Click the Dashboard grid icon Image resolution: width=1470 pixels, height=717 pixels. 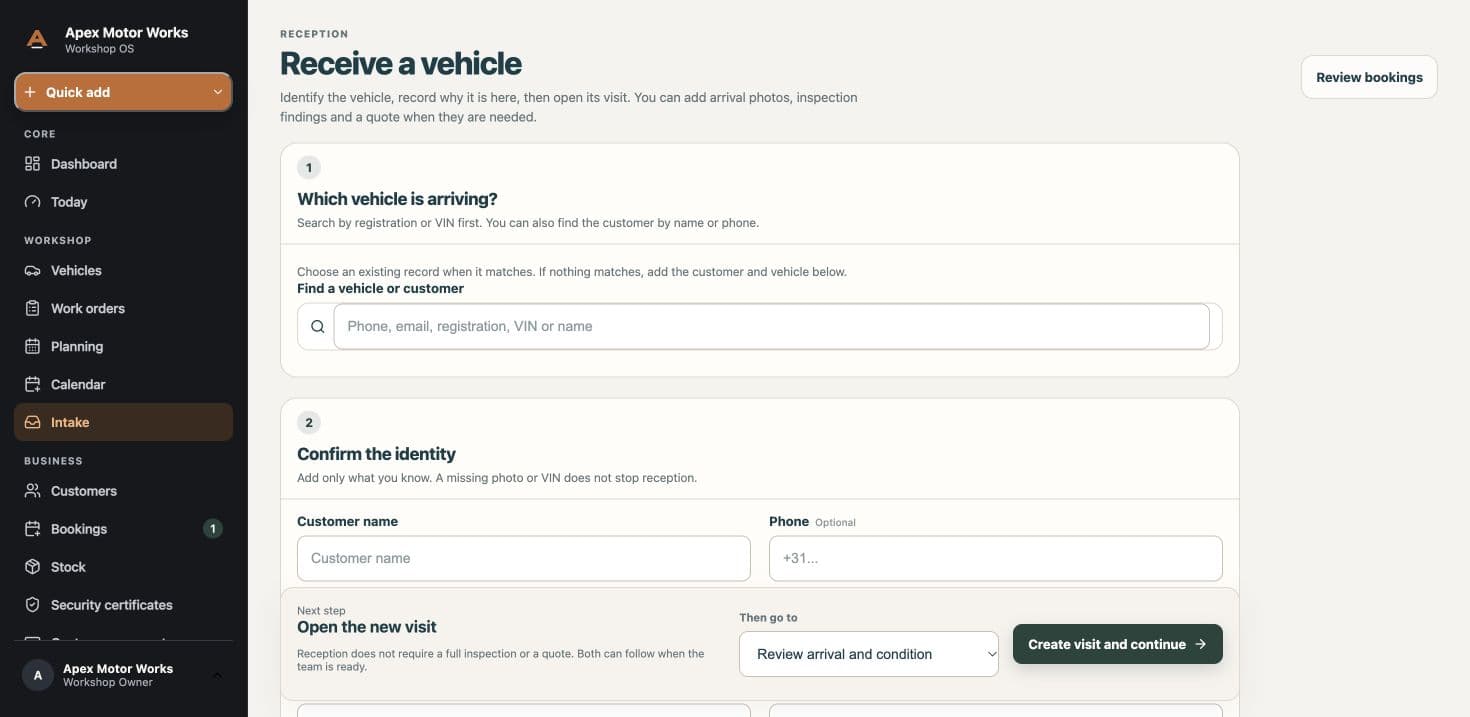pos(32,164)
